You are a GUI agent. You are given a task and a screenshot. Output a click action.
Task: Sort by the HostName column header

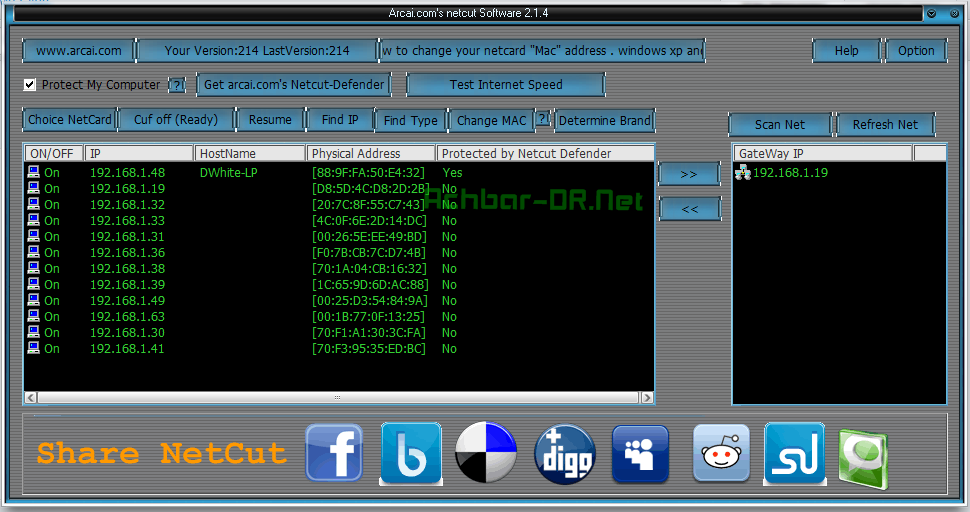tap(250, 153)
